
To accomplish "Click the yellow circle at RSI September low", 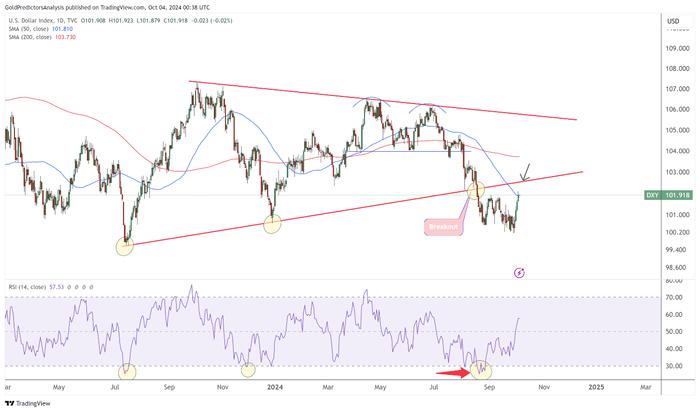I will tap(481, 370).
